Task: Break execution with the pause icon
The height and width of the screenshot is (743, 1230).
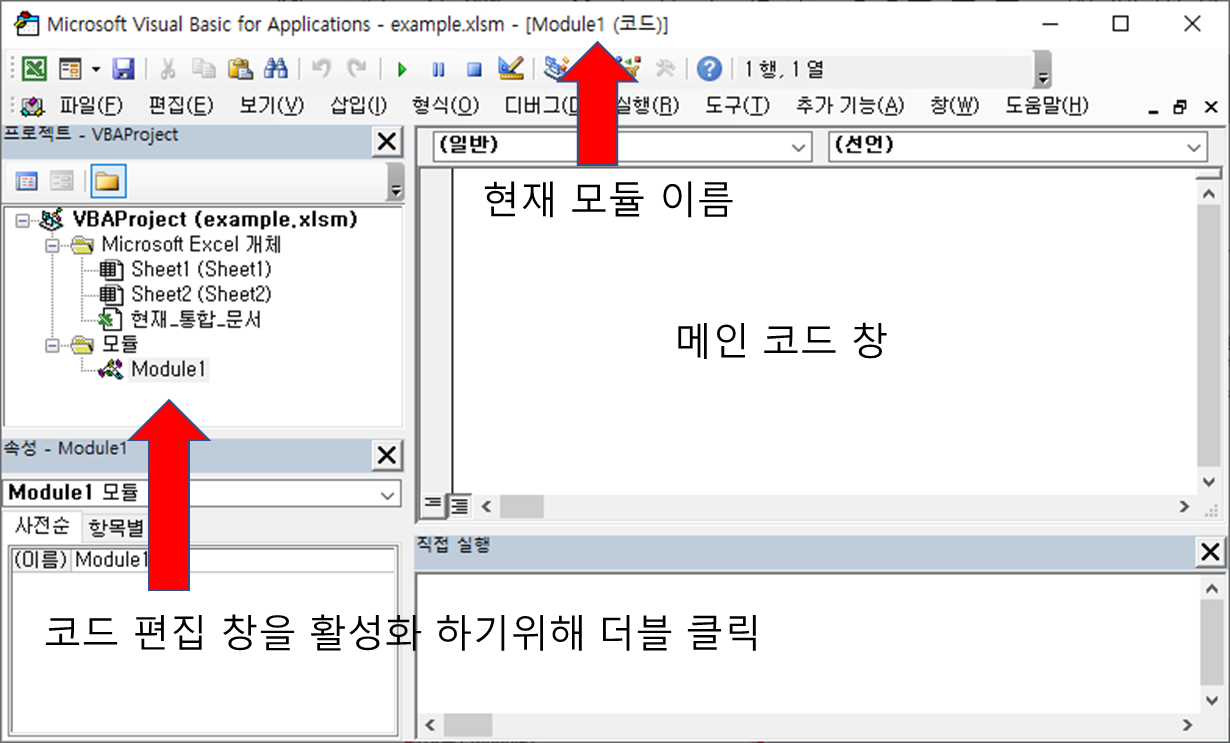Action: tap(438, 69)
